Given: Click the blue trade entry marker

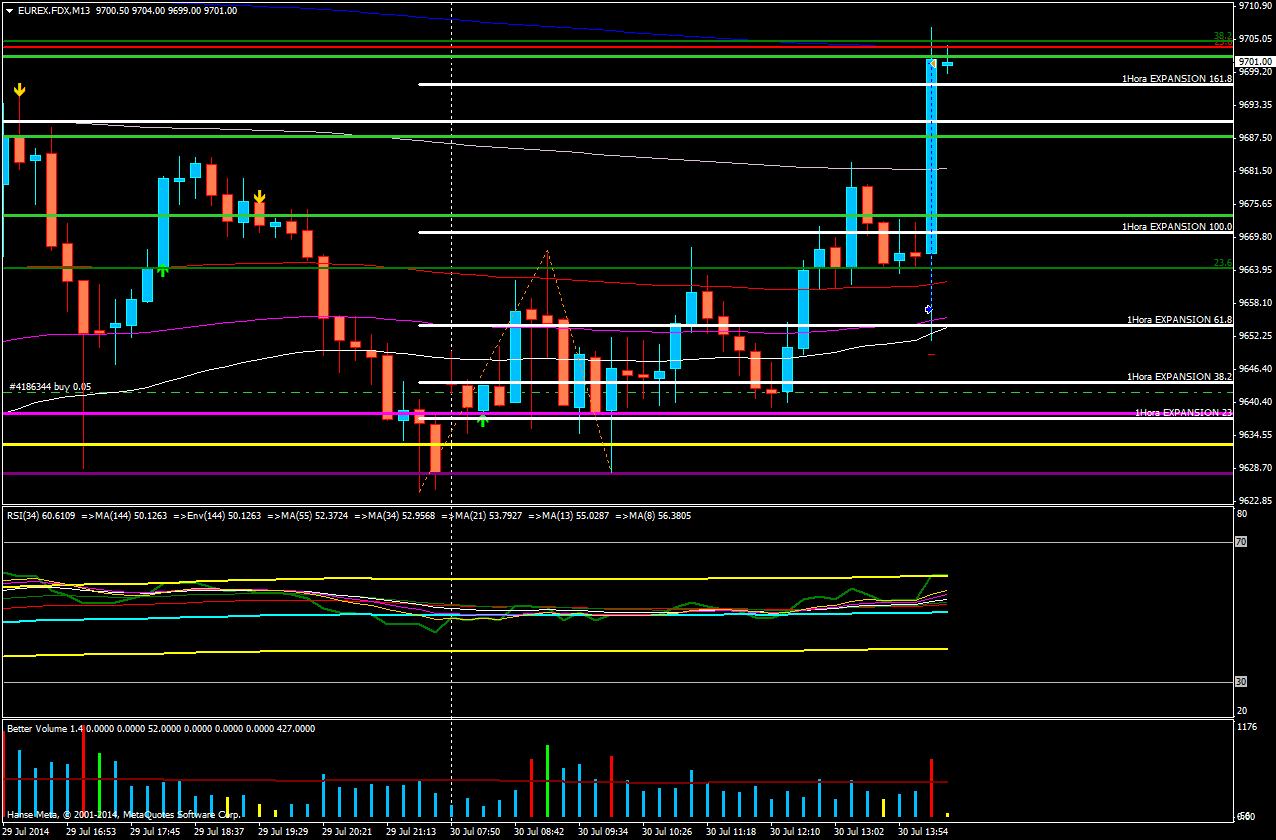Looking at the screenshot, I should coord(929,309).
